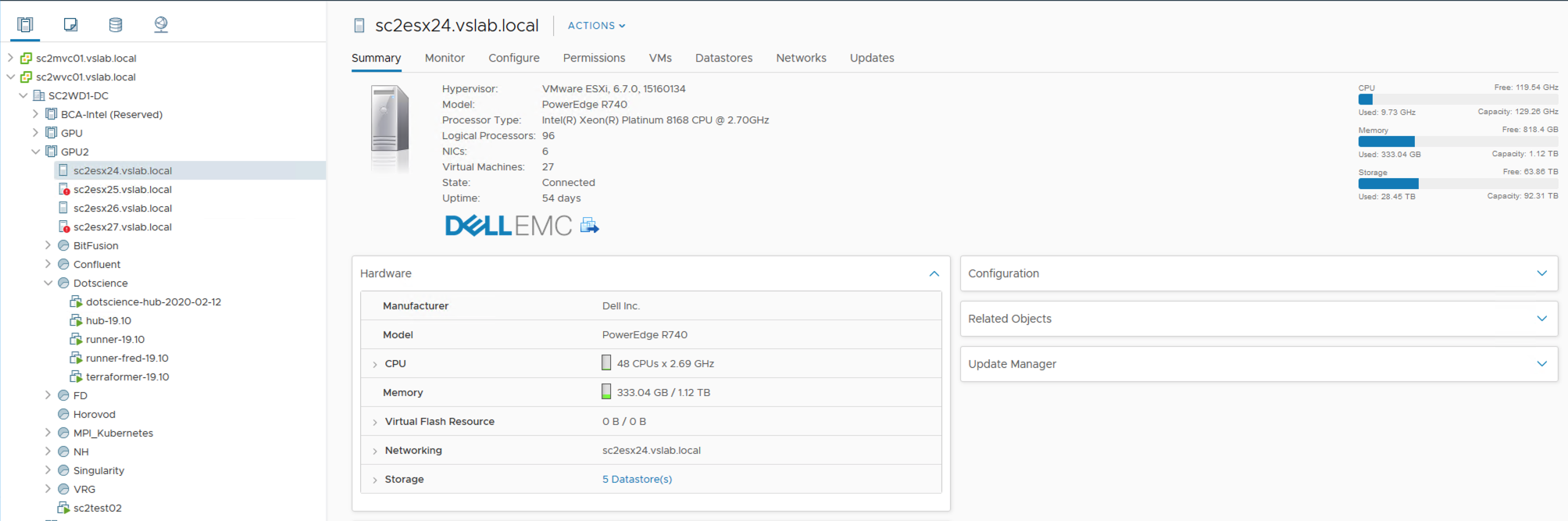Click the Memory usage bar
This screenshot has height=521, width=1568.
coord(1457,141)
